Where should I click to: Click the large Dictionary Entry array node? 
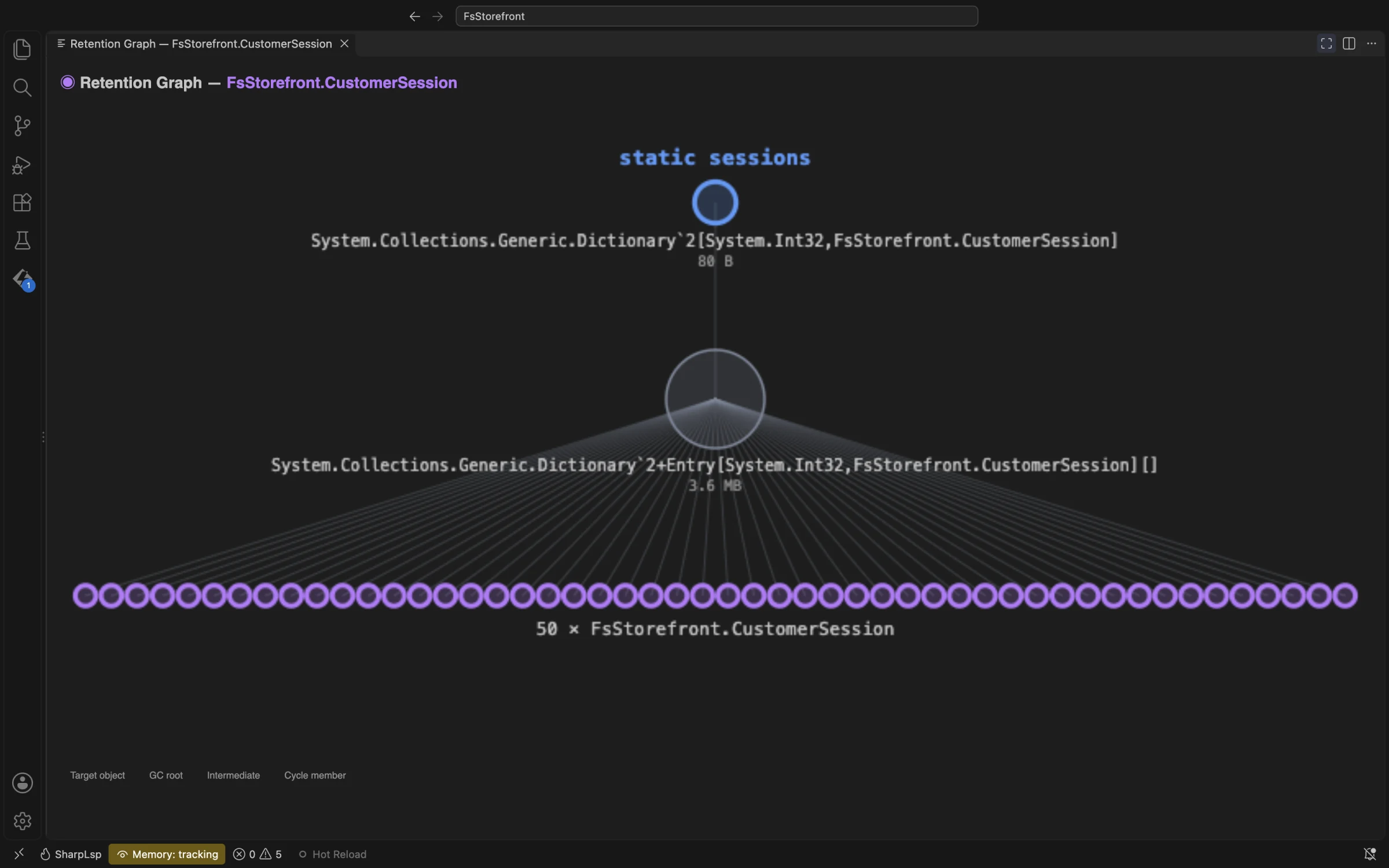point(715,399)
